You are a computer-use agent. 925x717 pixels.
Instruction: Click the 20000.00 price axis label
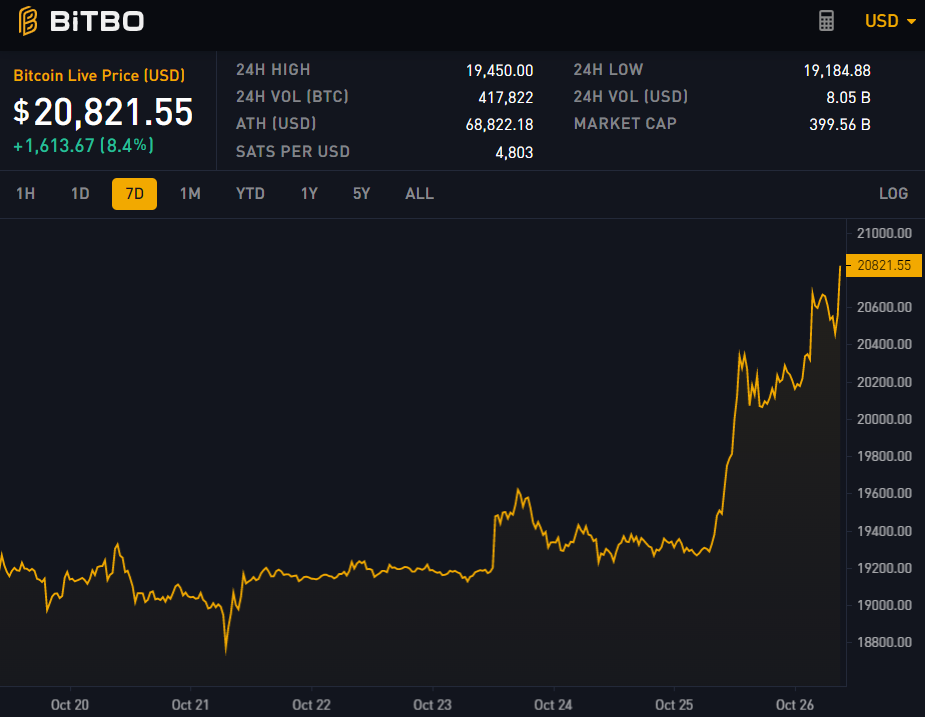tap(884, 419)
